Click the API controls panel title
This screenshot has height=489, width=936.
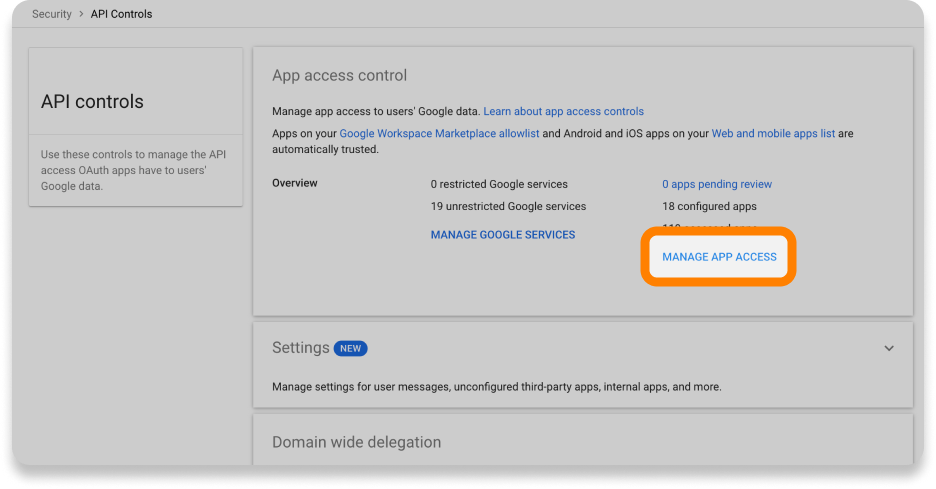point(92,102)
